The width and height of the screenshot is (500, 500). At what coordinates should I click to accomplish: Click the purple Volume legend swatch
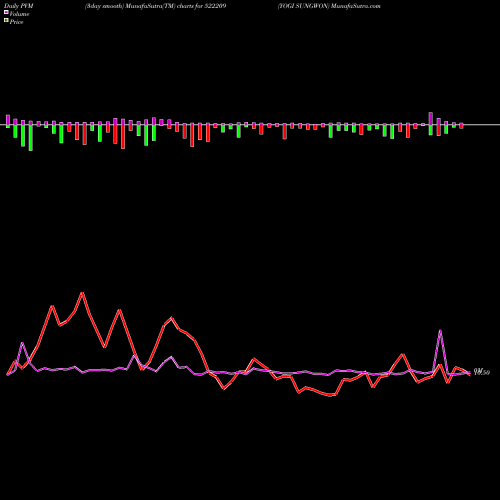[6, 12]
